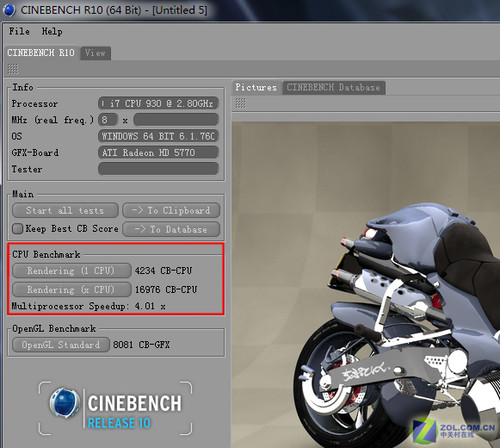Switch to the CINEBENCH Database tab
Viewport: 500px width, 448px height.
[334, 88]
